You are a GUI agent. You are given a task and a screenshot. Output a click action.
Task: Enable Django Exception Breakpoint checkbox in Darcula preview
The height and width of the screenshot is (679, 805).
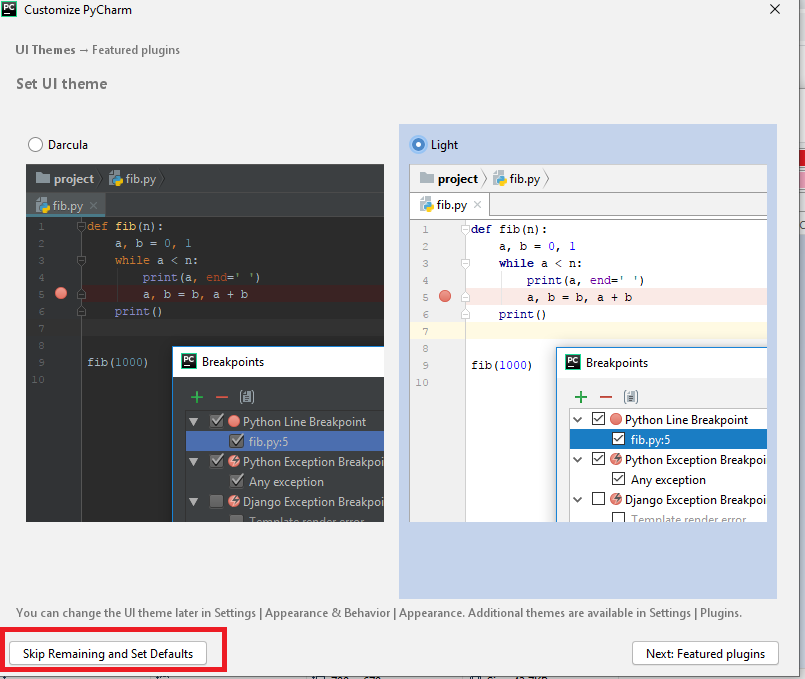(217, 501)
